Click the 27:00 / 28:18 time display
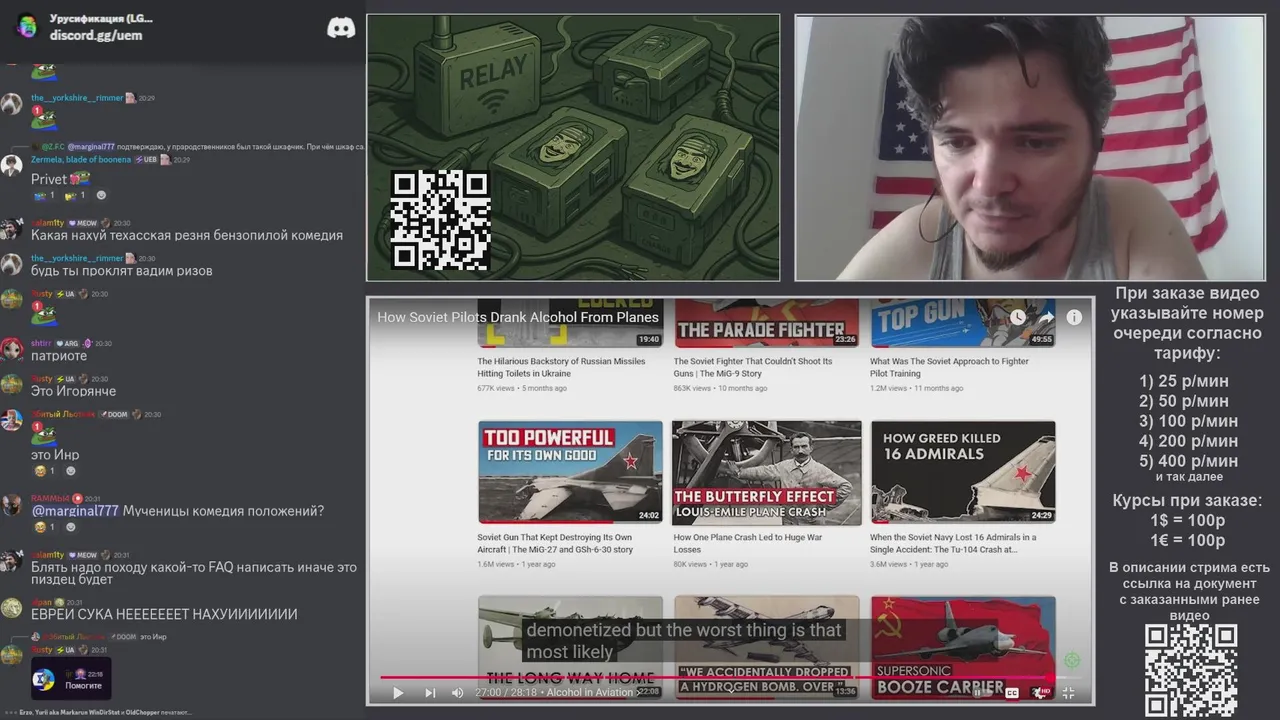 pyautogui.click(x=506, y=692)
